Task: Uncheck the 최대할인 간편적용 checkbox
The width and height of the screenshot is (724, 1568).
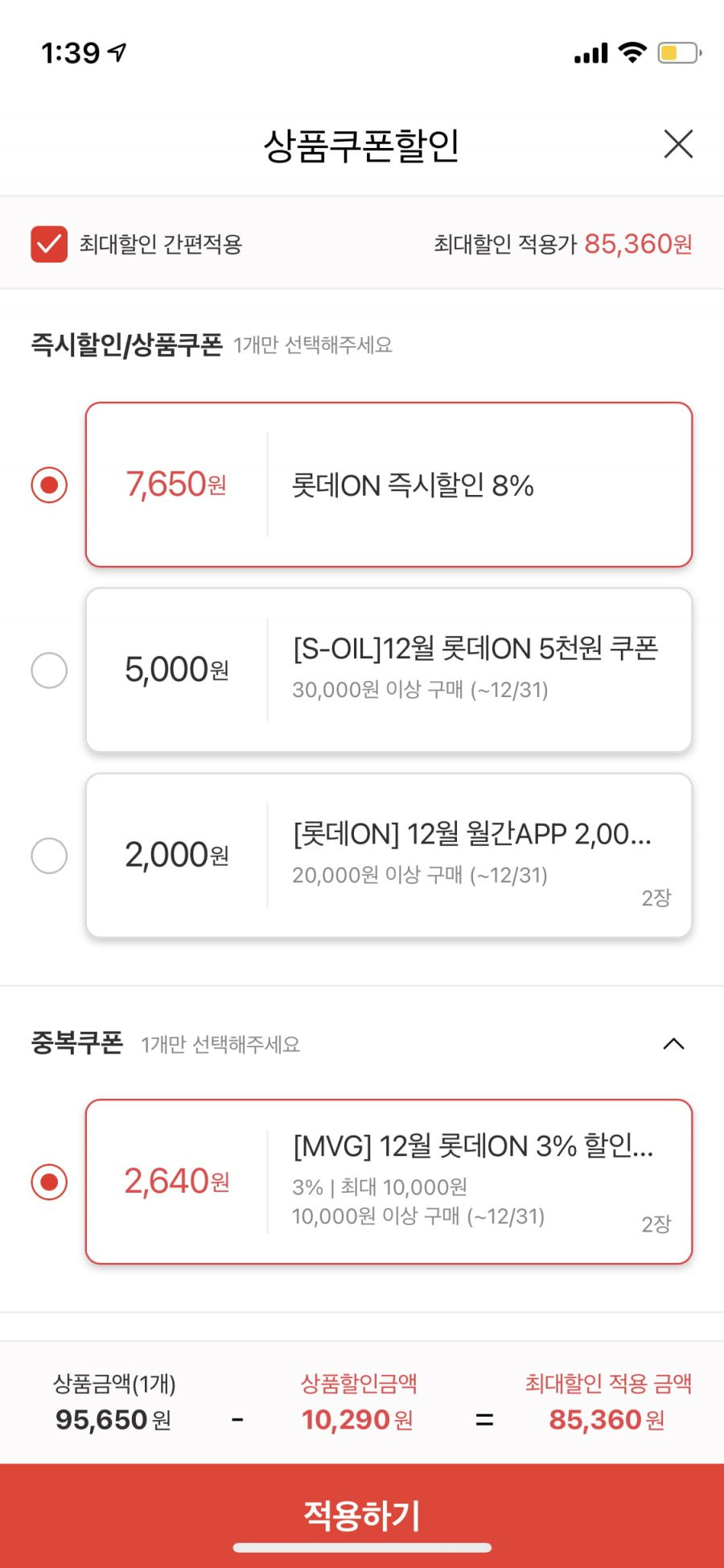Action: coord(49,244)
